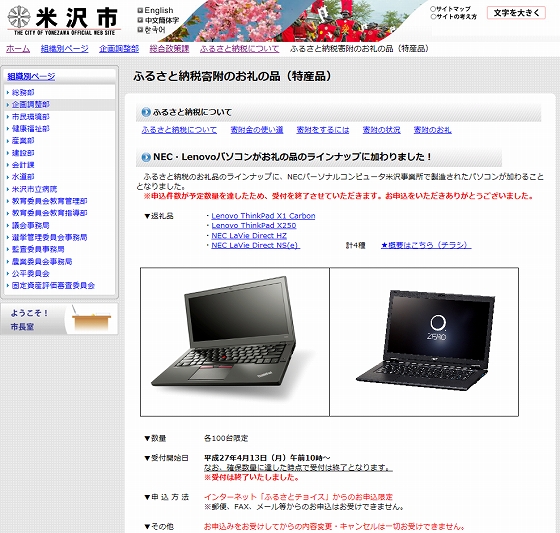Select 教育委員会教育管理部 in sidebar
560x533 pixels.
click(49, 201)
